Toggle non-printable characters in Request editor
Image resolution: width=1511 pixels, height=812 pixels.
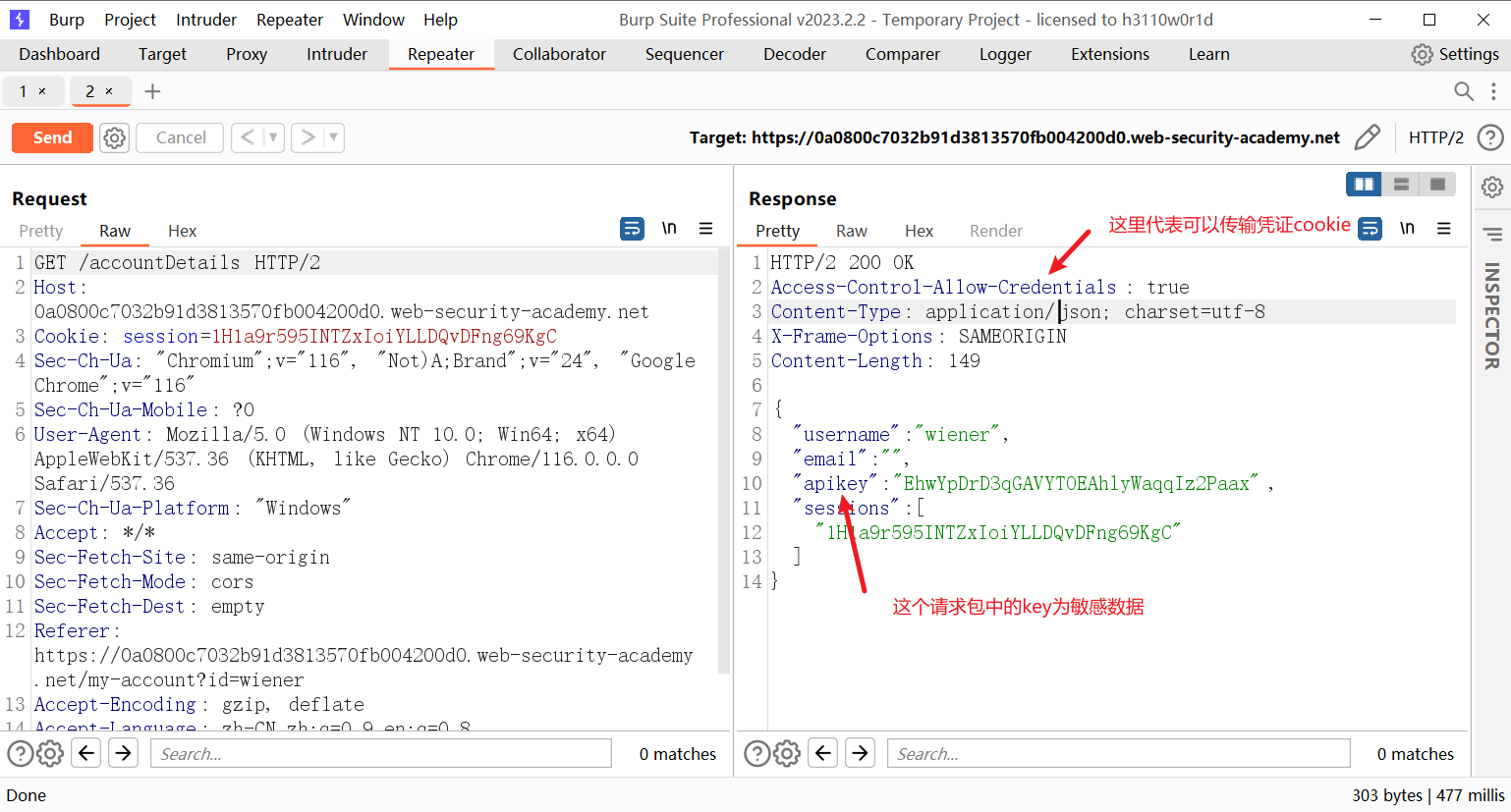click(669, 229)
